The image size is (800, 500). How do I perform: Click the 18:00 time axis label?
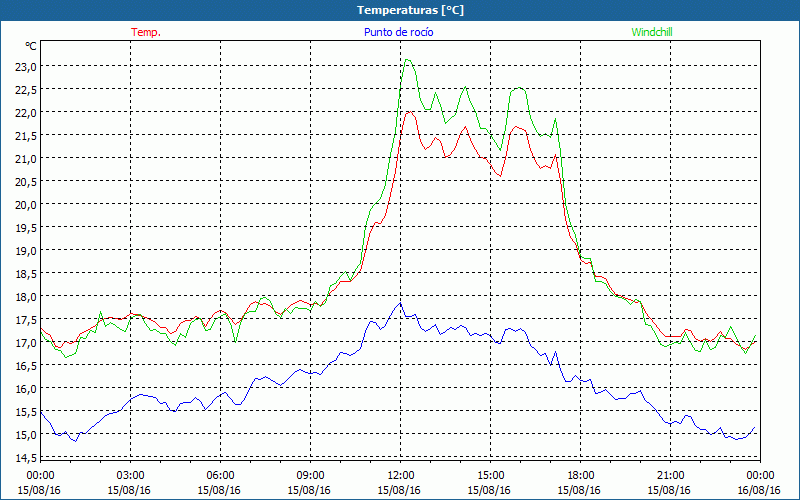click(x=580, y=475)
